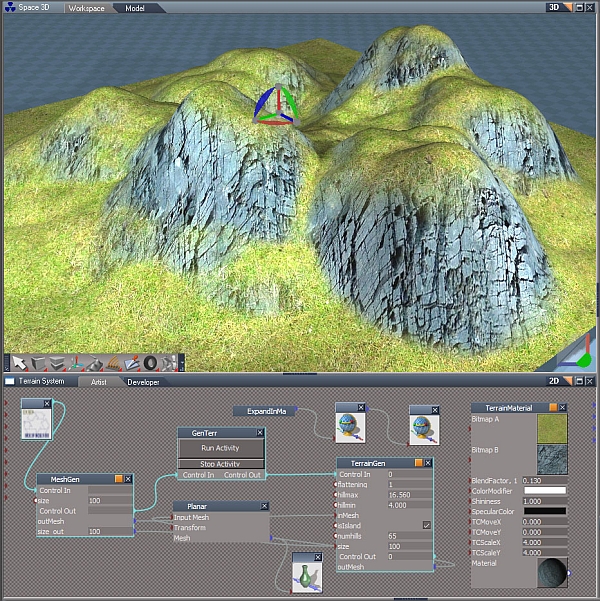
Task: Click the left globe object node thumbnail
Action: click(x=350, y=427)
